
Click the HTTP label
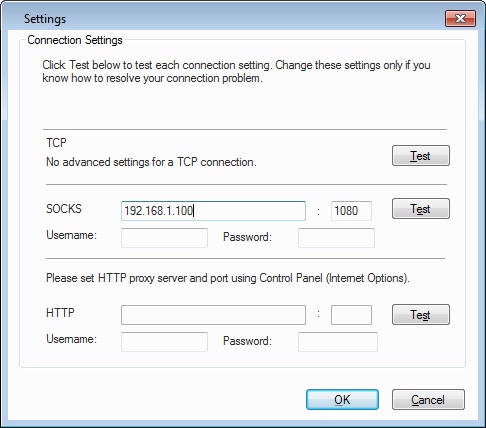click(60, 313)
